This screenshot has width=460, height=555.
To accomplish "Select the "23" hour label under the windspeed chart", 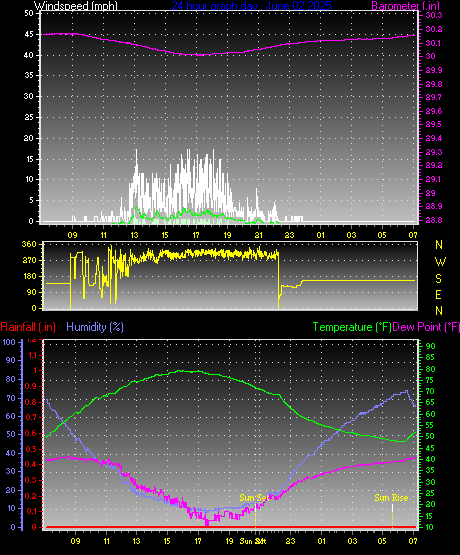I will (290, 235).
